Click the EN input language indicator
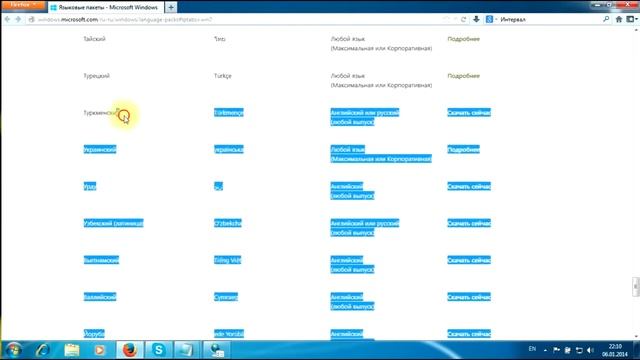The height and width of the screenshot is (360, 640). coord(532,349)
